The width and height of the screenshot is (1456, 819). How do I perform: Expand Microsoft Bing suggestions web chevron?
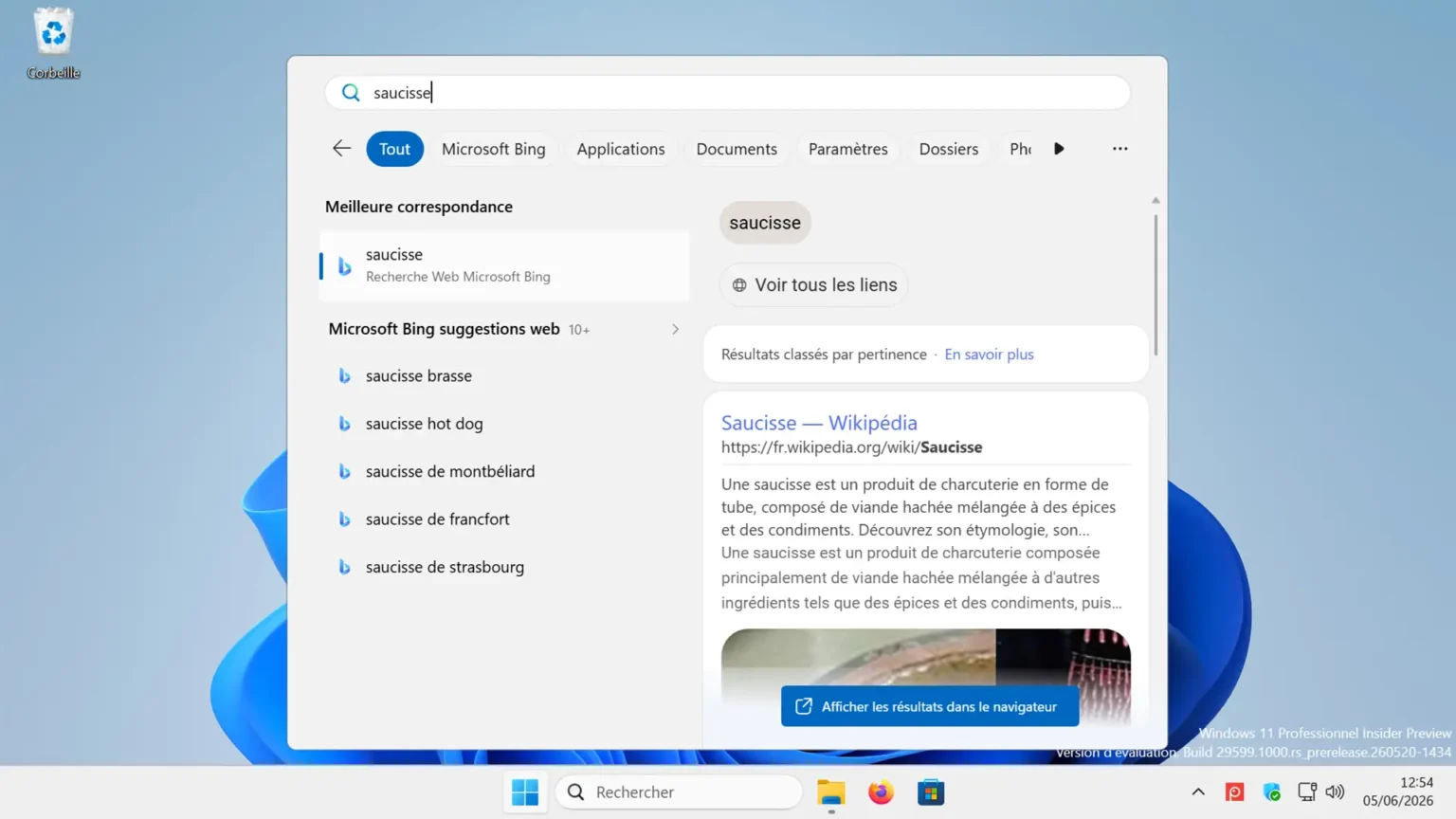tap(675, 330)
